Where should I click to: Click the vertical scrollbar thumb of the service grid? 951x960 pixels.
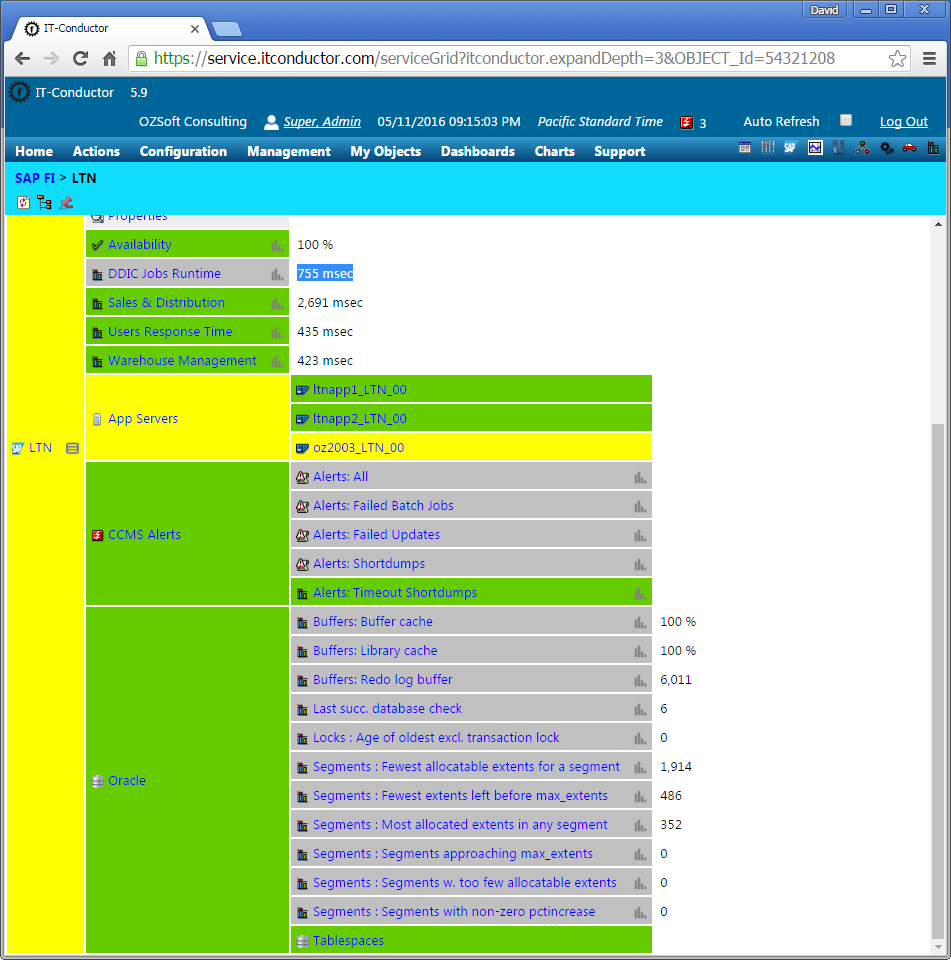click(938, 681)
